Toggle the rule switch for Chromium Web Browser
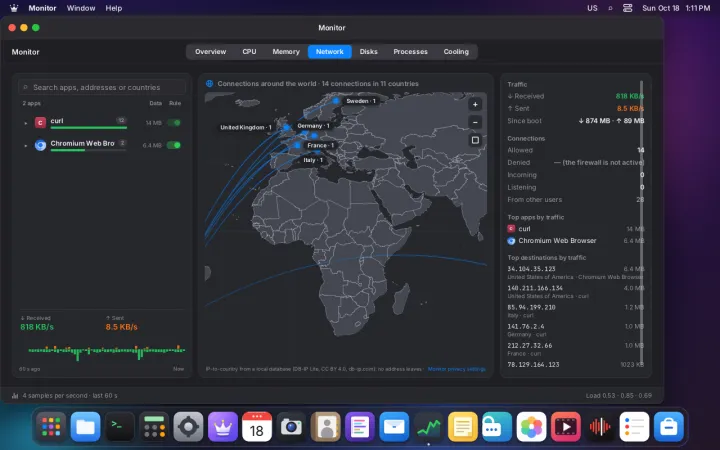Viewport: 720px width, 450px height. click(x=174, y=145)
